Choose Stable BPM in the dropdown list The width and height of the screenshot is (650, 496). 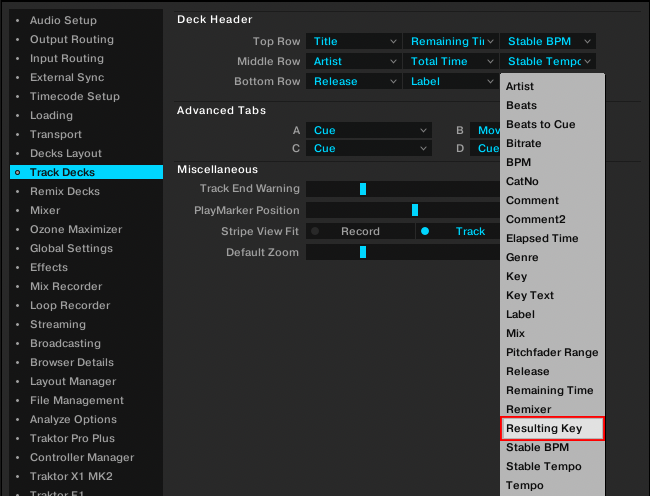[552, 447]
